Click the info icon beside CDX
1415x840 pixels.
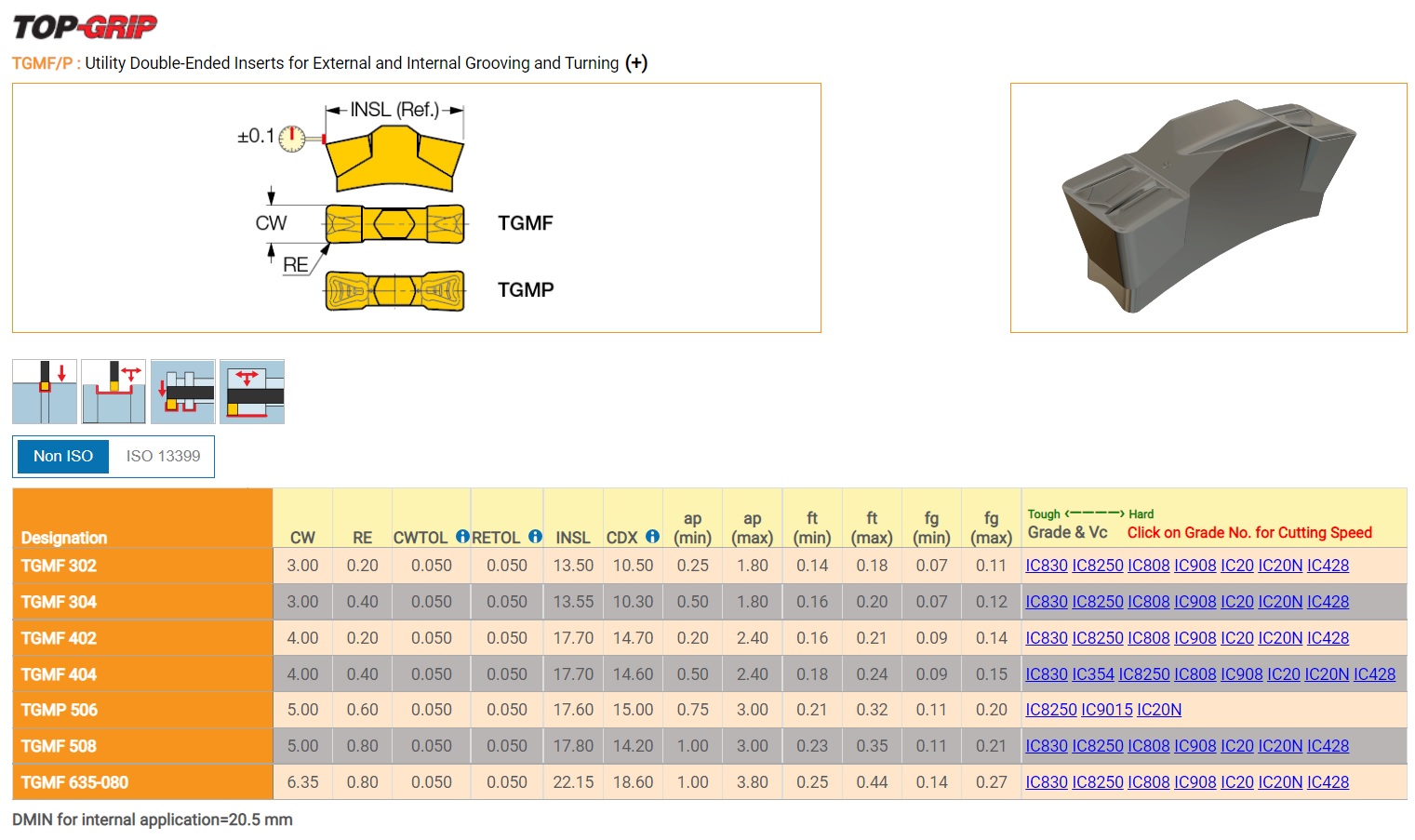652,537
